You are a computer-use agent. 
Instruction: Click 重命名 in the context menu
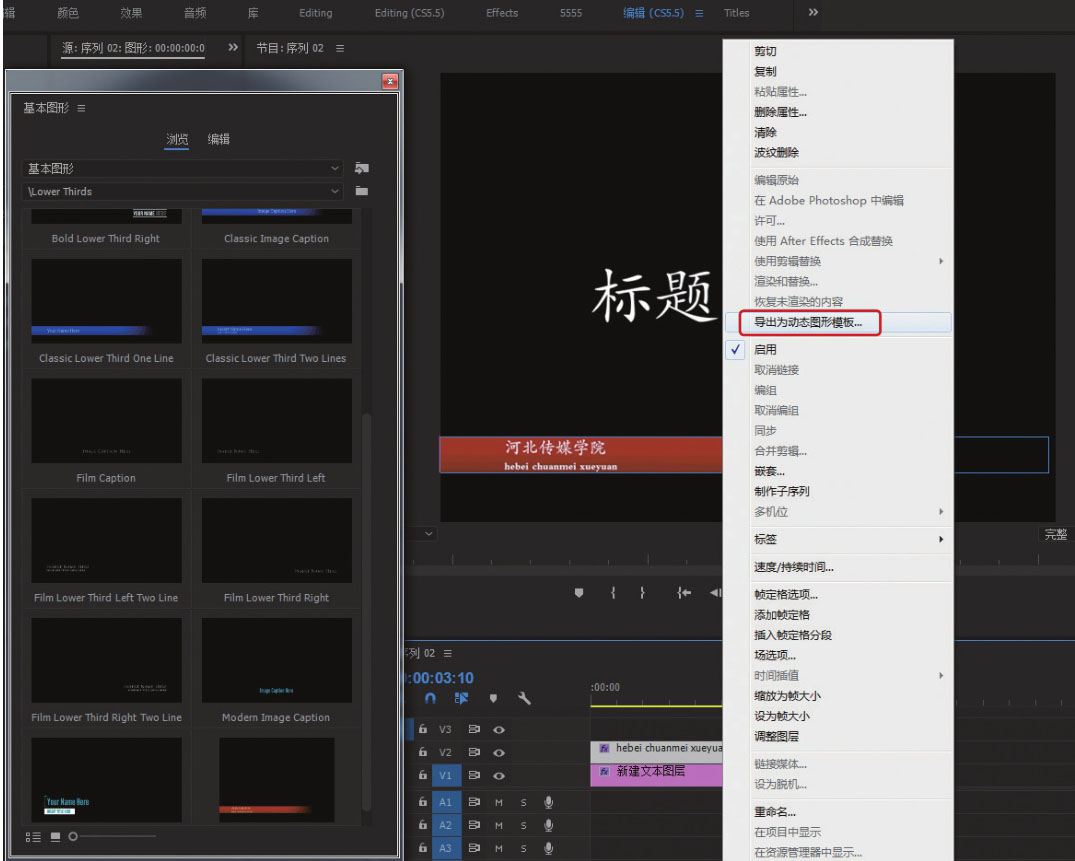click(774, 812)
